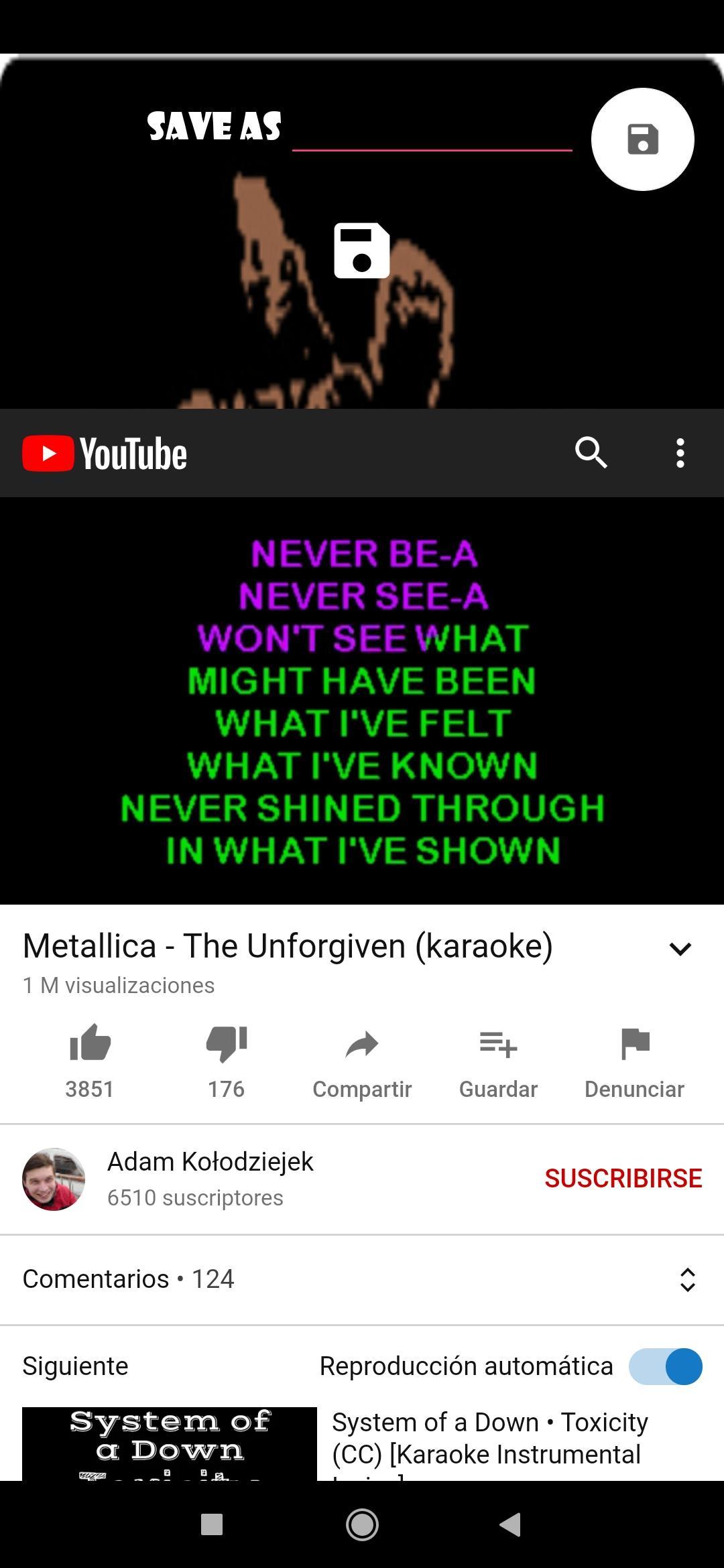This screenshot has width=724, height=1568.
Task: Tap the karaoke video player
Action: click(362, 701)
